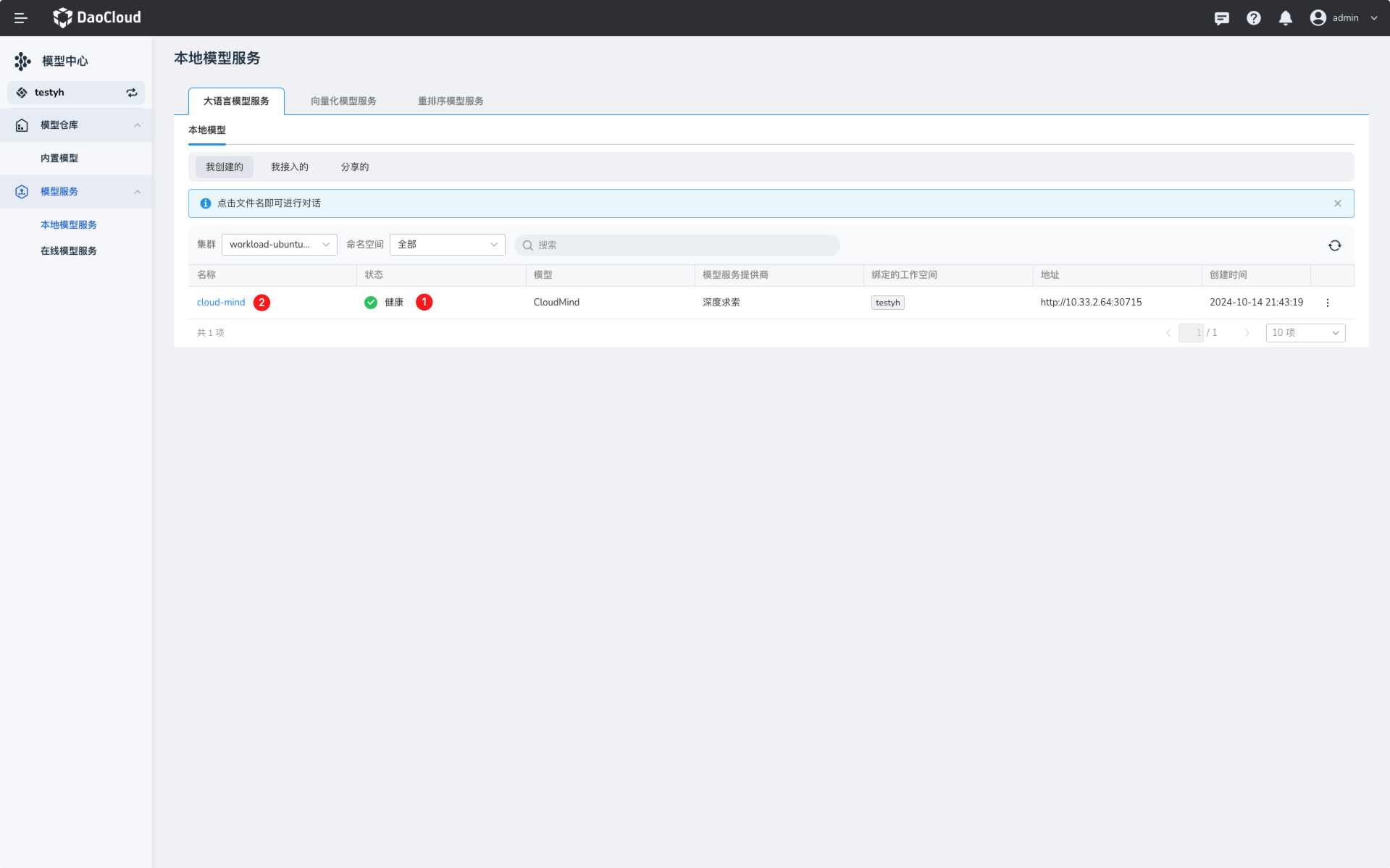
Task: Click the page number input field
Action: click(x=1191, y=333)
